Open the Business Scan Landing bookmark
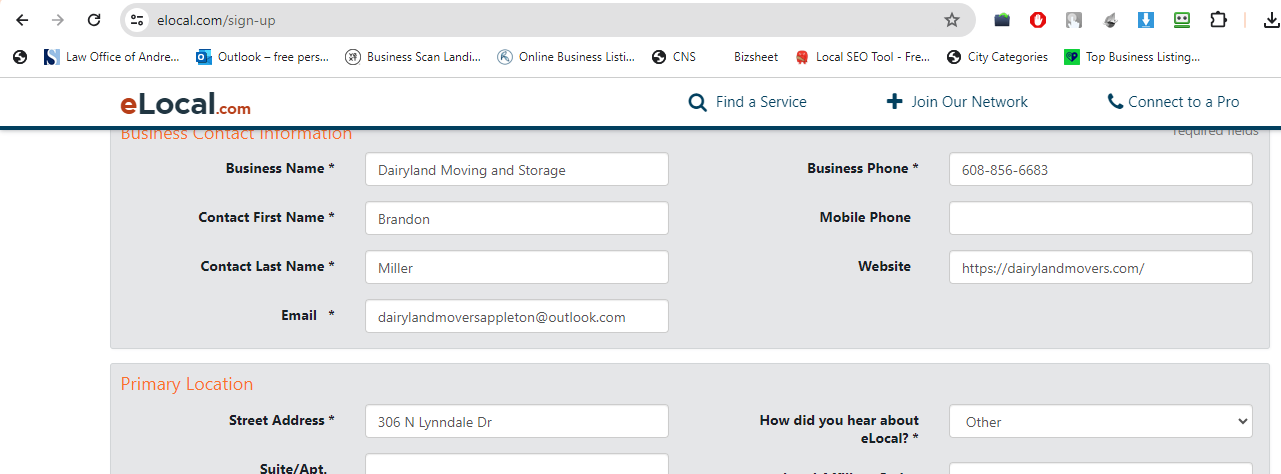The width and height of the screenshot is (1281, 474). (413, 57)
